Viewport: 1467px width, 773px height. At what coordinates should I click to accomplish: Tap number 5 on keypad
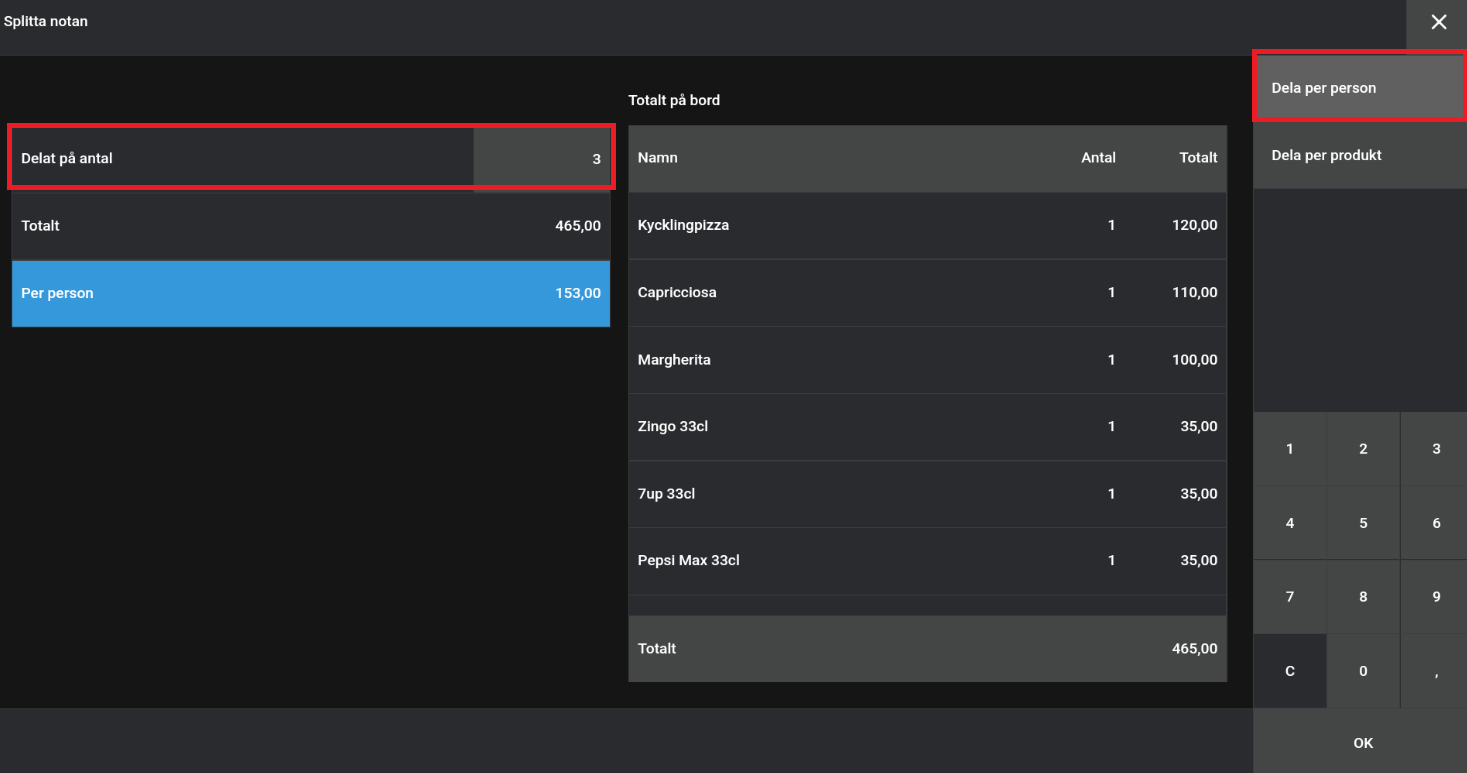pos(1363,523)
